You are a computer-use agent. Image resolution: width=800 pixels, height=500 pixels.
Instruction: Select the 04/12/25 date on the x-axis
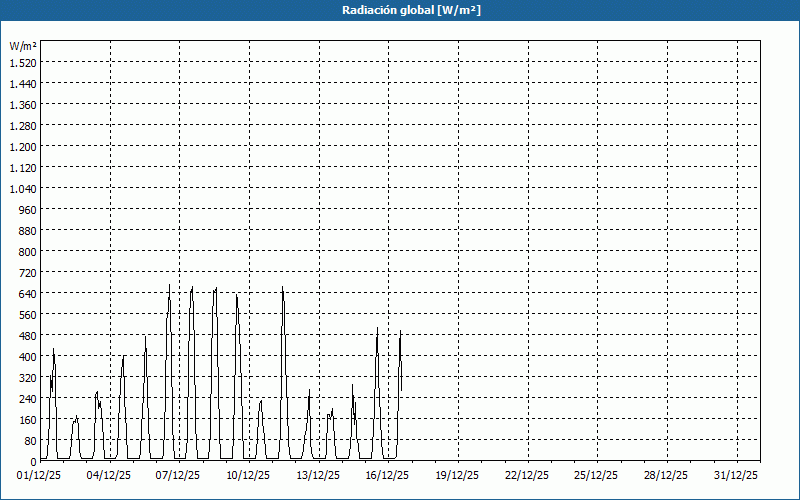[x=110, y=475]
